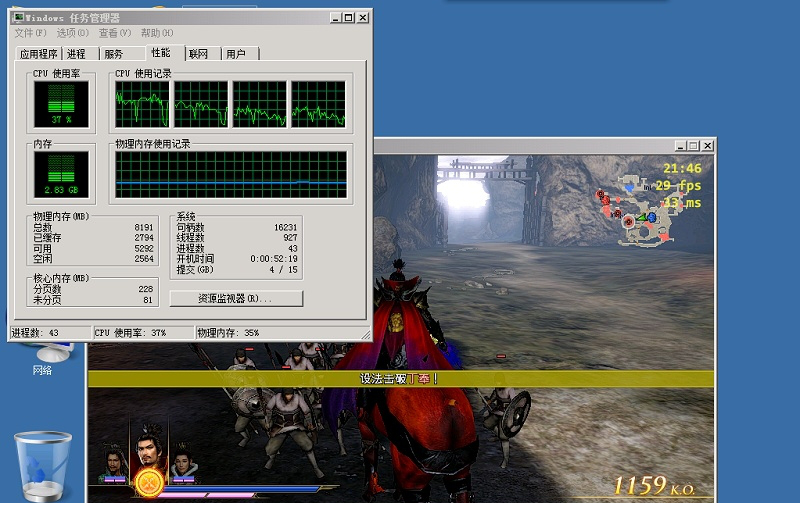This screenshot has height=523, width=800.
Task: Close the game window
Action: pos(708,146)
